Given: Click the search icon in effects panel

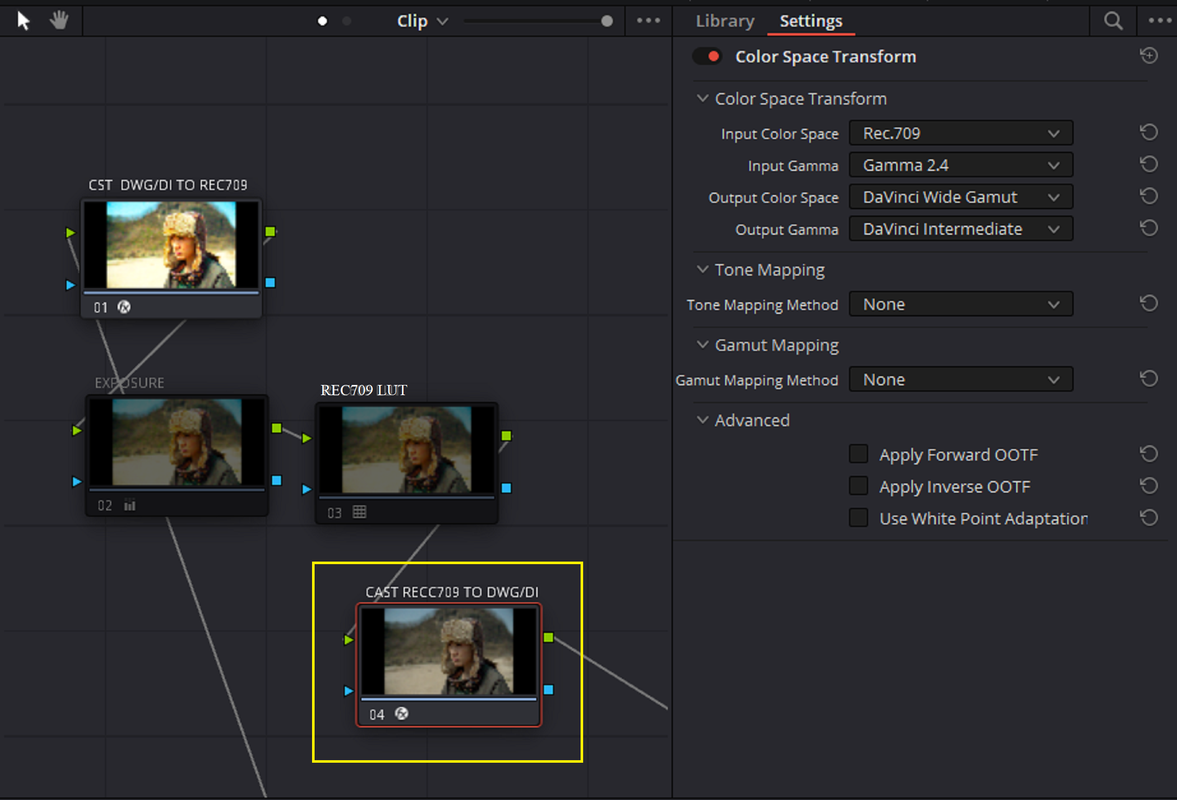Looking at the screenshot, I should click(1113, 21).
